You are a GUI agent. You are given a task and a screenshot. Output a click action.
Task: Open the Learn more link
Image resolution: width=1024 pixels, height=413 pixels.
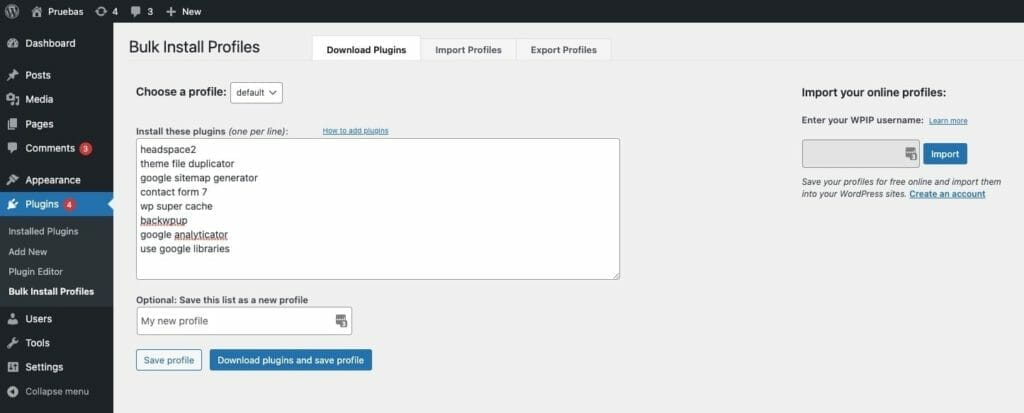948,121
